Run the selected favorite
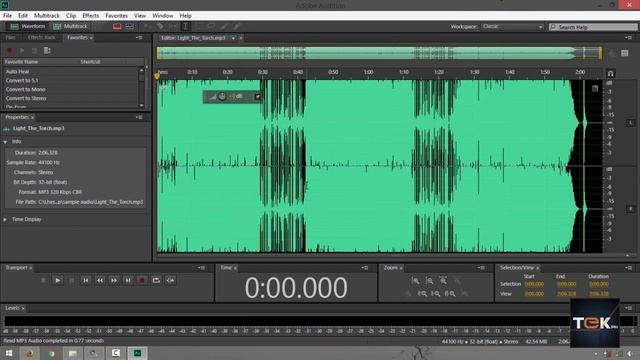The height and width of the screenshot is (360, 640). (x=22, y=50)
